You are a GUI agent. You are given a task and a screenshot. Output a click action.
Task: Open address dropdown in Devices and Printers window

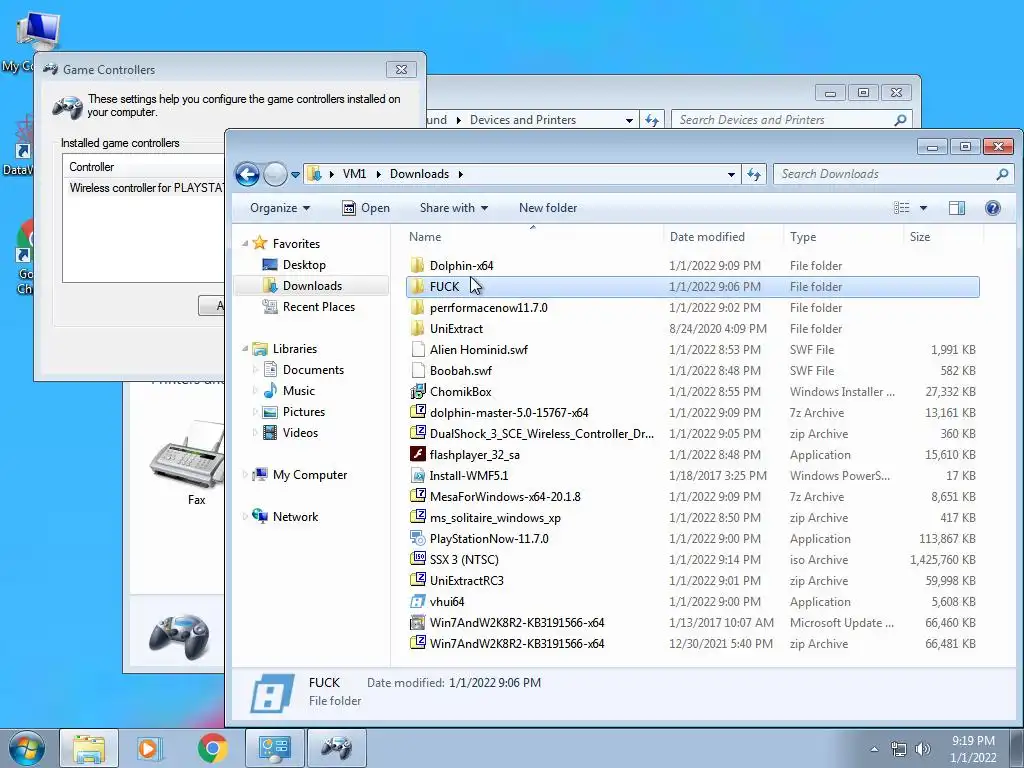pyautogui.click(x=629, y=120)
